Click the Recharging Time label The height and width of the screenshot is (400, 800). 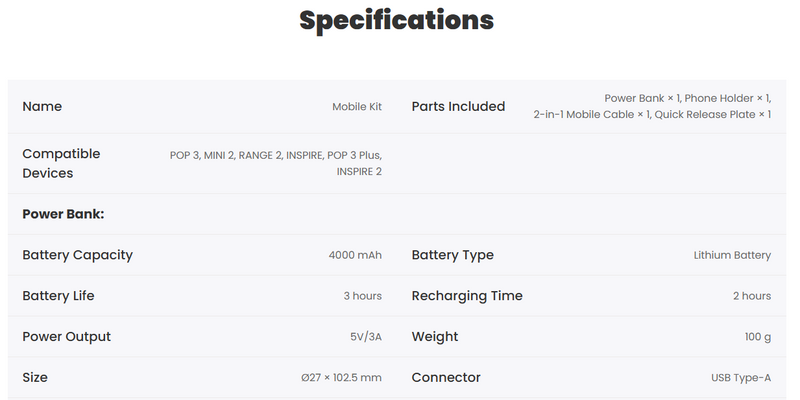[467, 296]
